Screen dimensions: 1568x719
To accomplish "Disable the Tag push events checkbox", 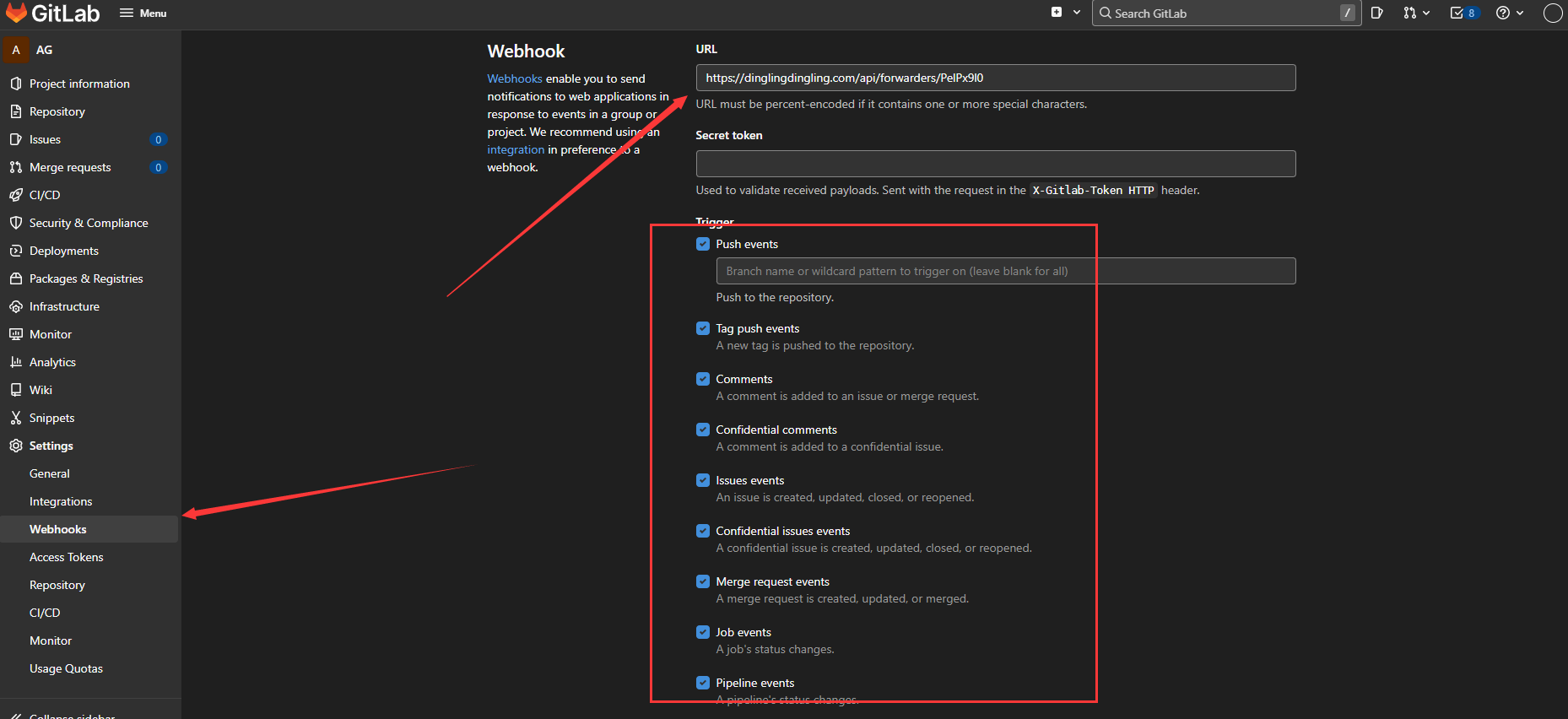I will click(703, 328).
